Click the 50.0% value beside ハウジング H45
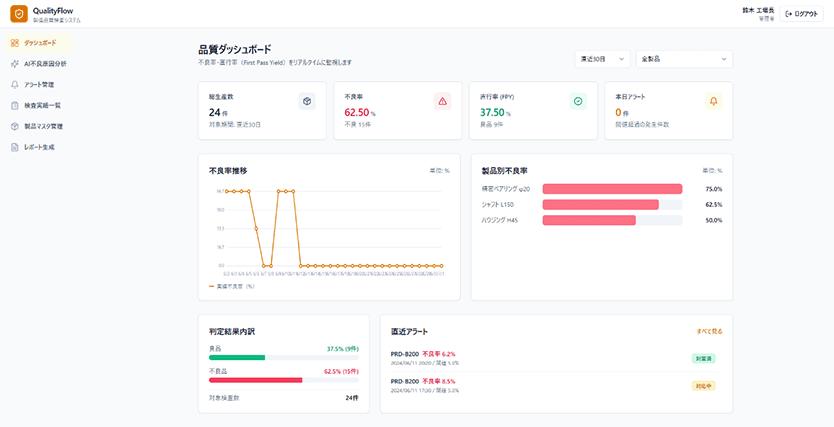Screen dimensions: 834x427 click(x=714, y=220)
